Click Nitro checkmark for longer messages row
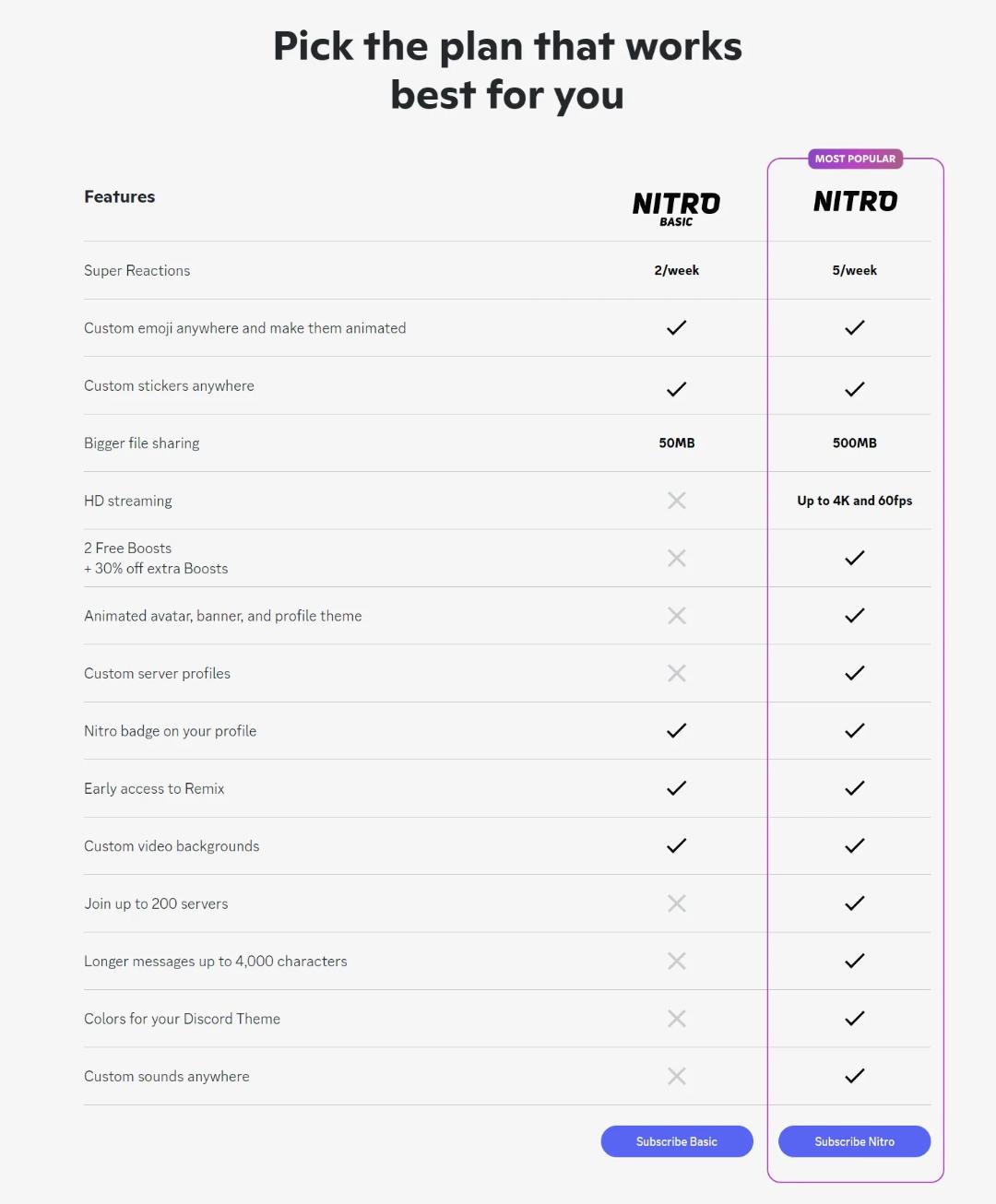The height and width of the screenshot is (1204, 996). click(x=855, y=961)
